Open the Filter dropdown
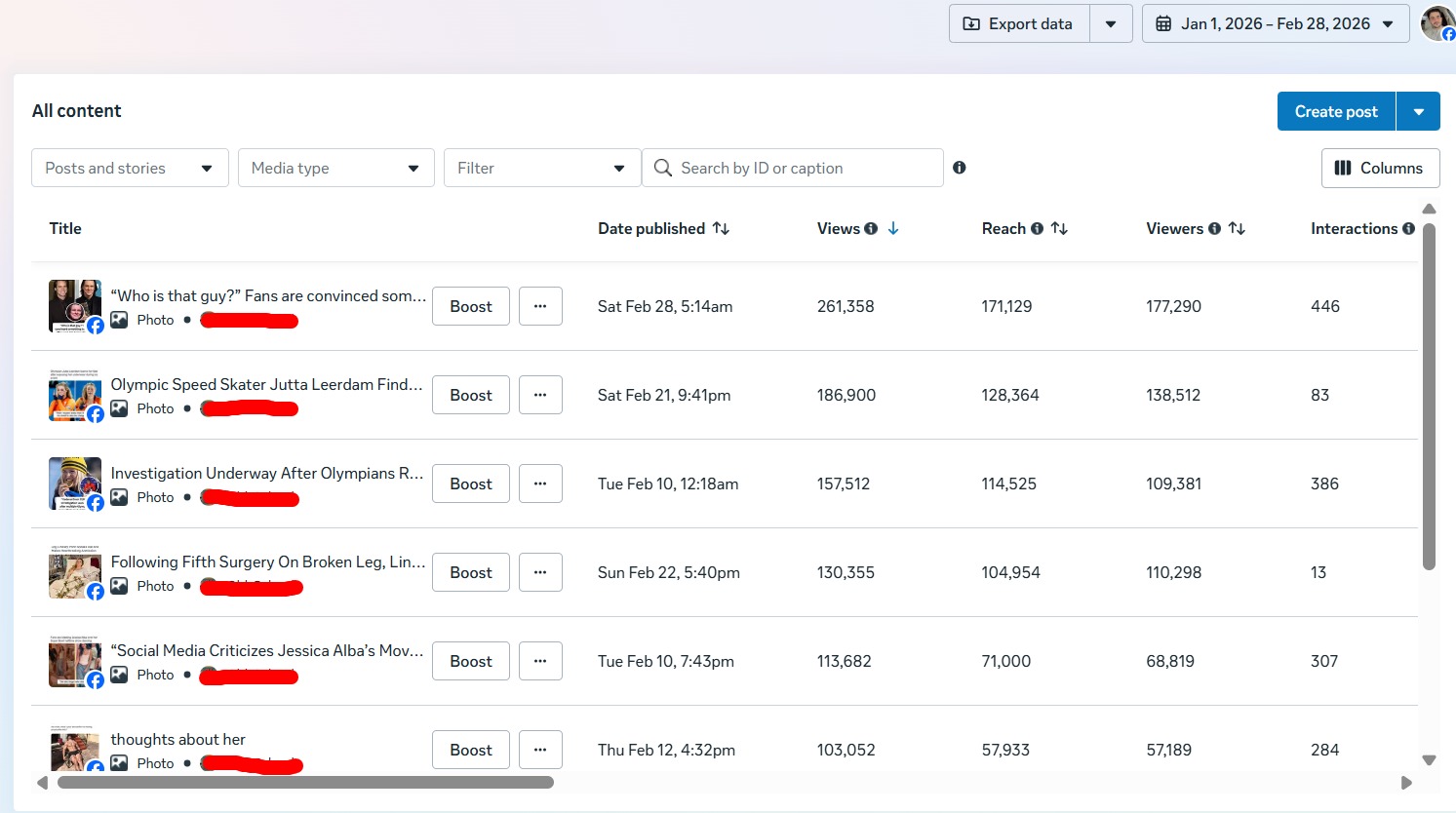 click(x=541, y=168)
